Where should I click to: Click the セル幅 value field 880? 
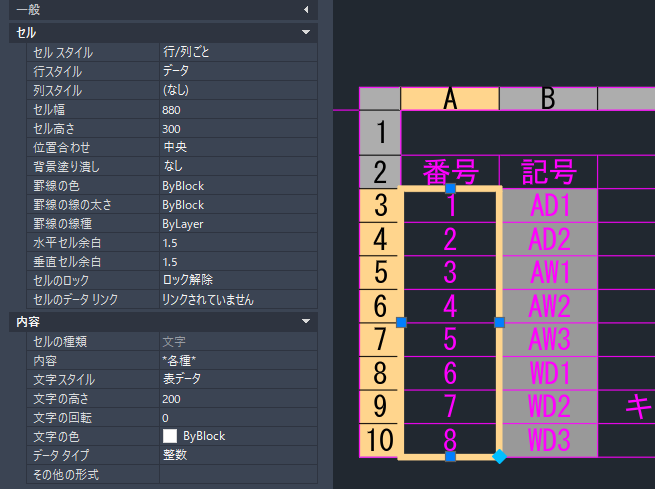tap(236, 109)
